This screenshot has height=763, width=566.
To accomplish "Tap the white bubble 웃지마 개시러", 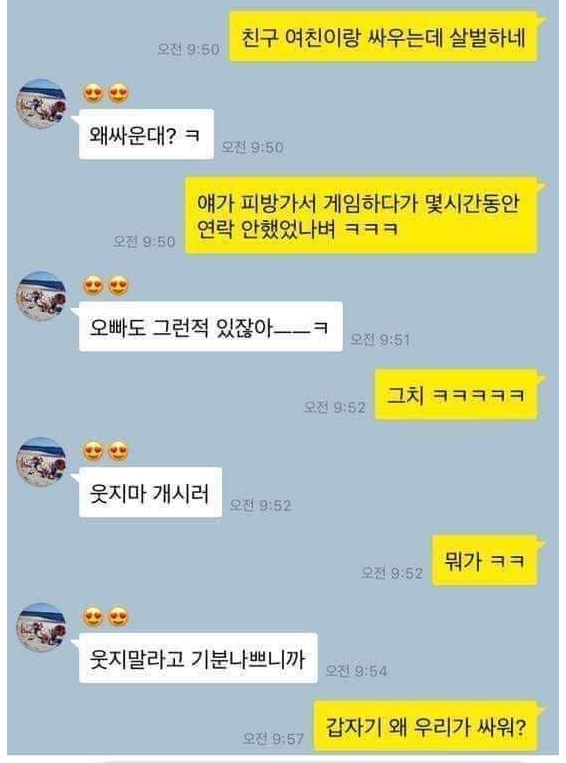I will (x=150, y=492).
